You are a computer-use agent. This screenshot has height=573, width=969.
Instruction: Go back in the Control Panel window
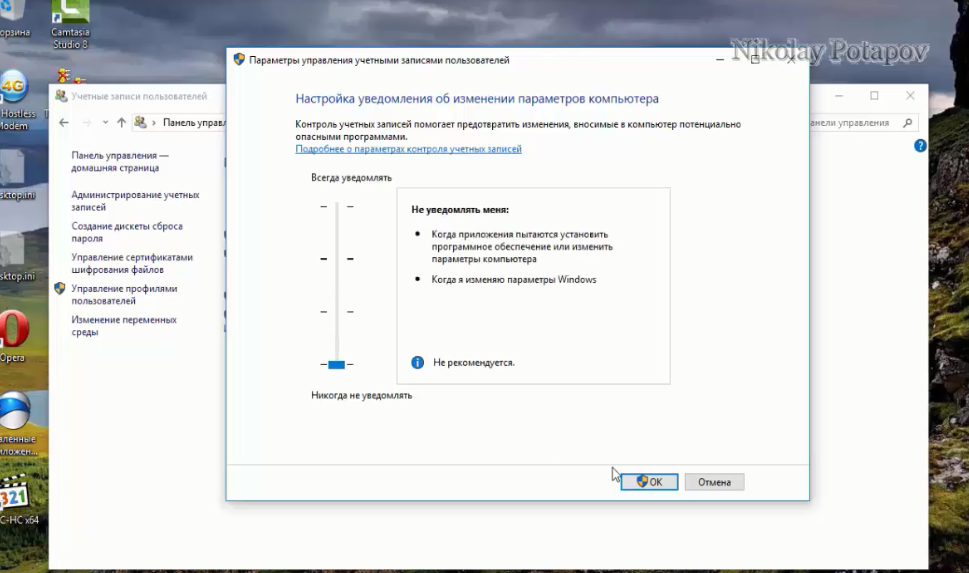(64, 122)
